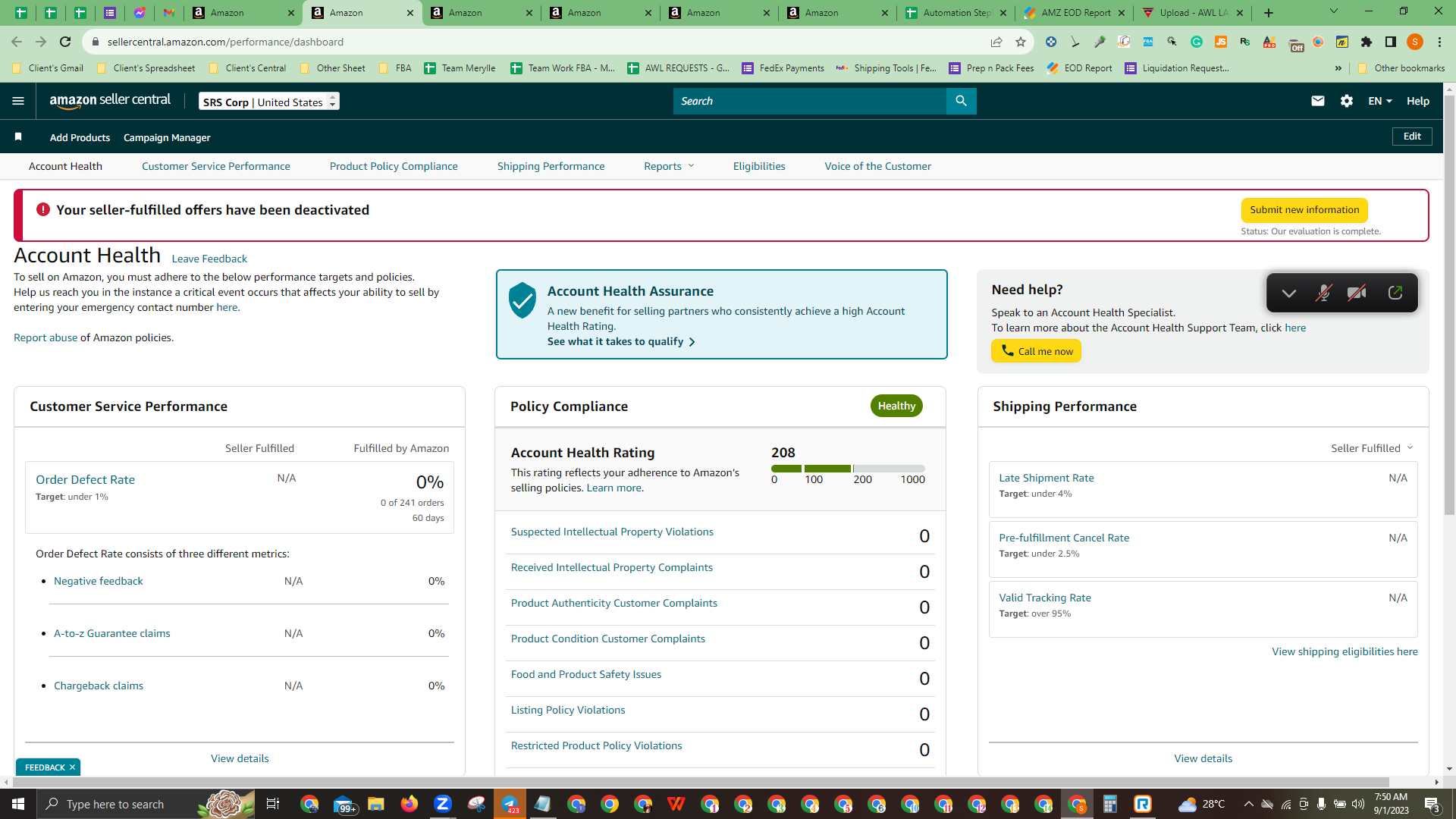Open the Campaign Manager shortcut
This screenshot has height=819, width=1456.
coord(167,137)
